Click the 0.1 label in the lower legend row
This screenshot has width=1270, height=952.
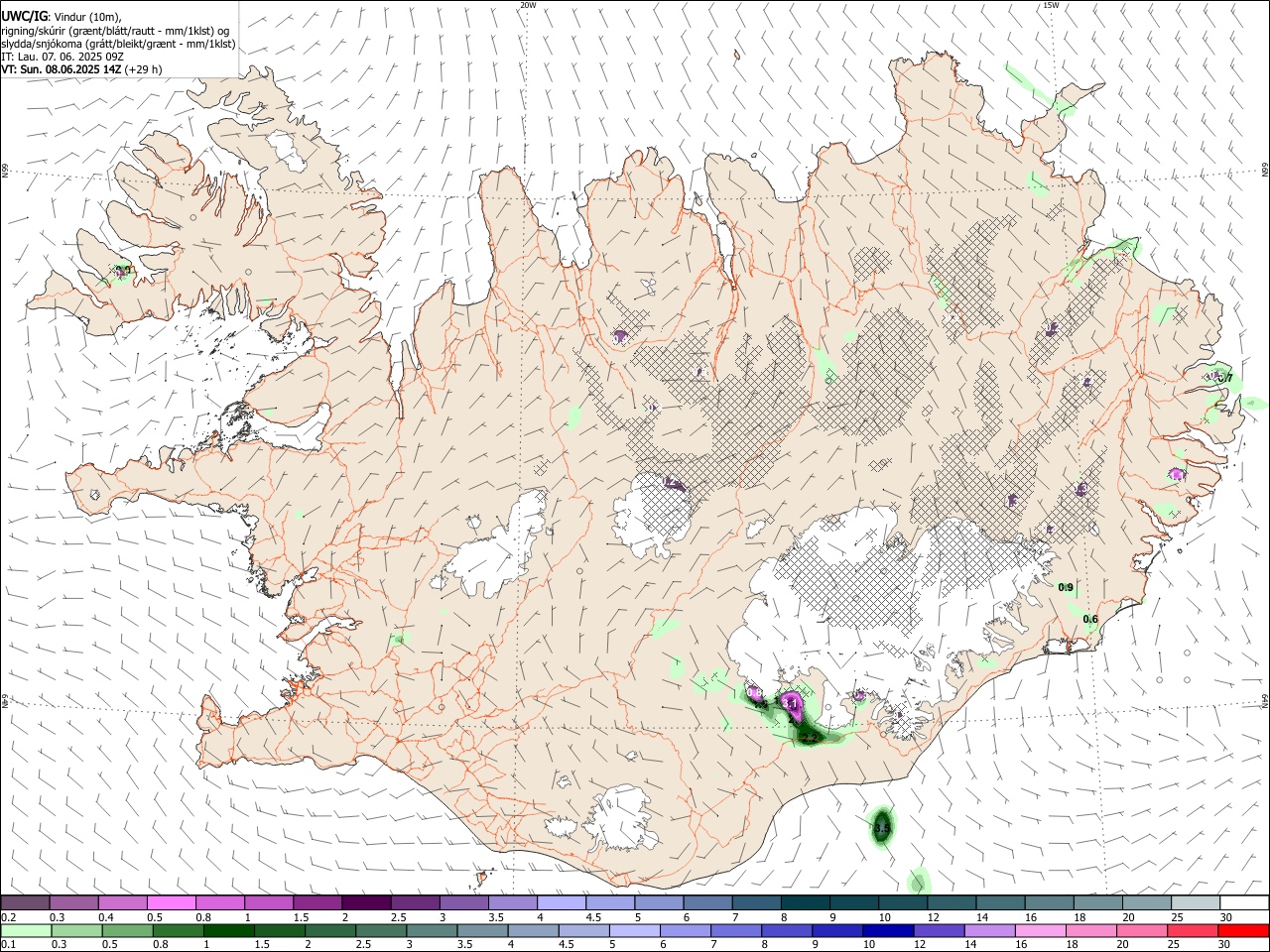click(x=8, y=945)
